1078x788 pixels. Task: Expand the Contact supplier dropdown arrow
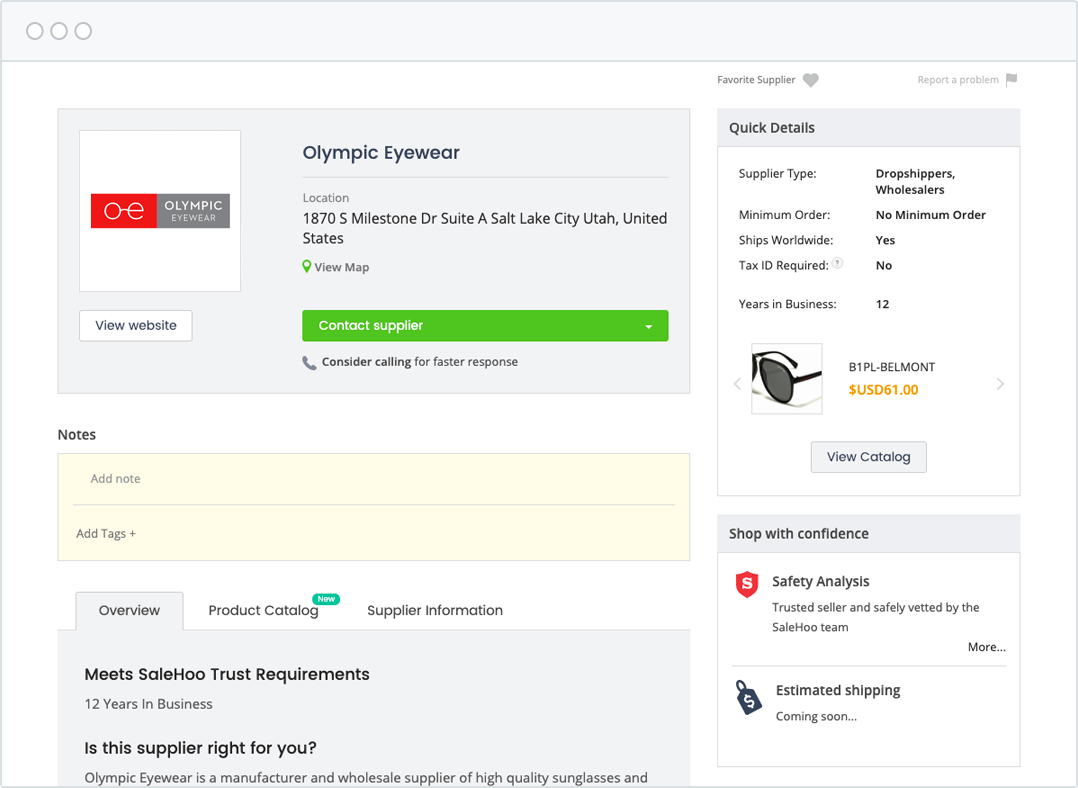pos(648,327)
